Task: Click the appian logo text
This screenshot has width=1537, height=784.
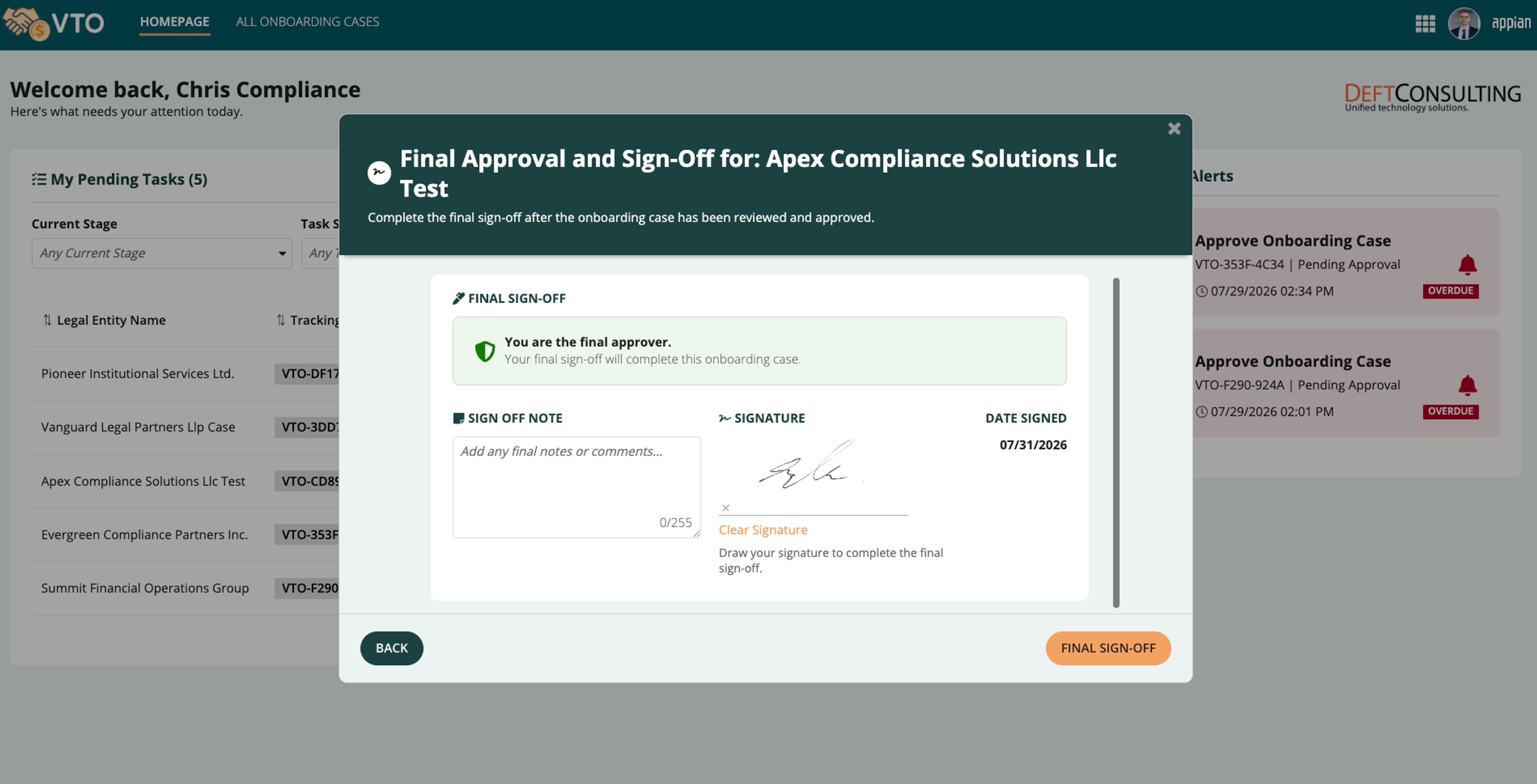Action: 1511,23
